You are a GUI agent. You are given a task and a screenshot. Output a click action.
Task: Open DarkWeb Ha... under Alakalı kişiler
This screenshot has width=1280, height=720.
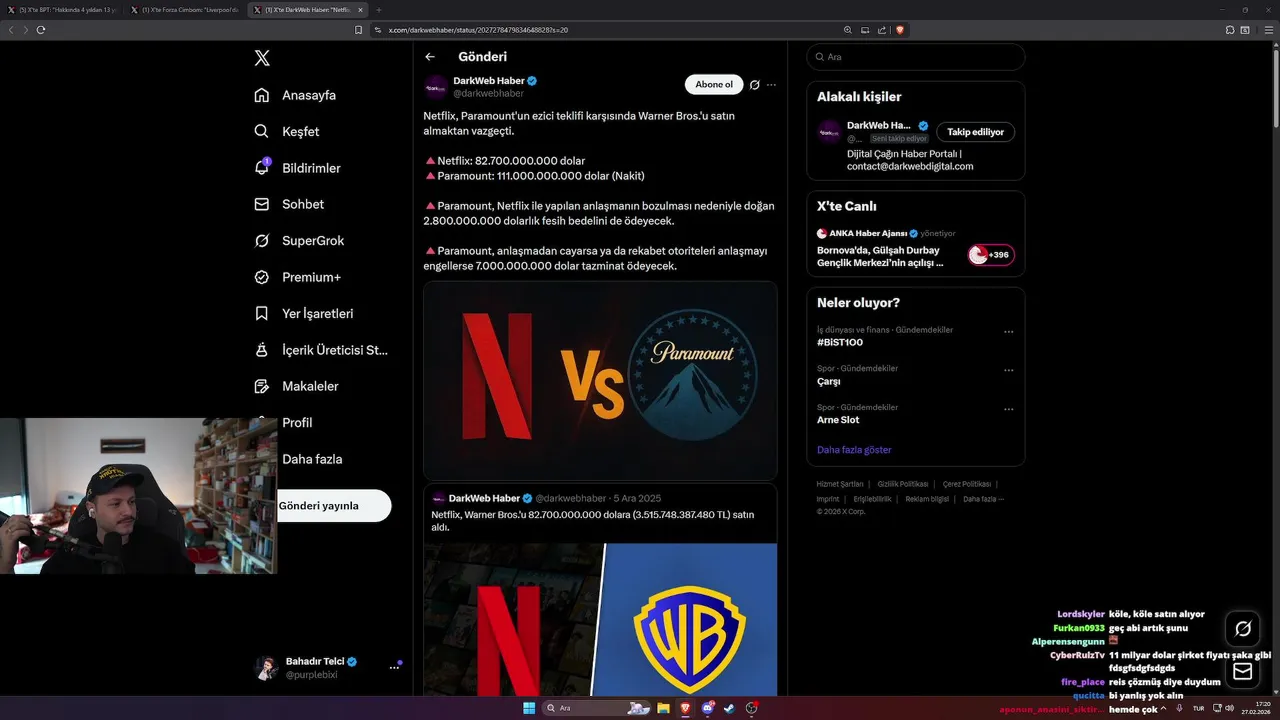pyautogui.click(x=879, y=126)
